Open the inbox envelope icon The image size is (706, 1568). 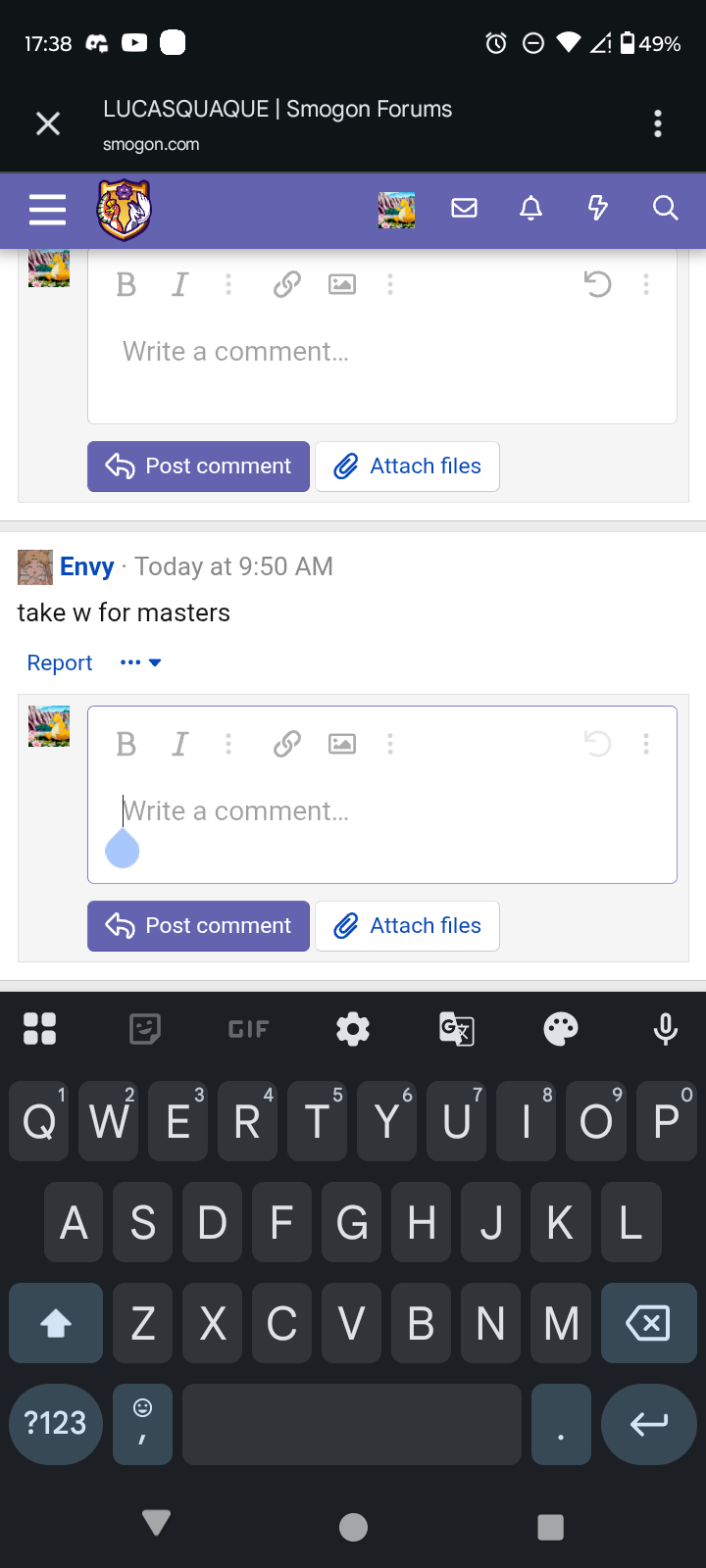pyautogui.click(x=464, y=208)
